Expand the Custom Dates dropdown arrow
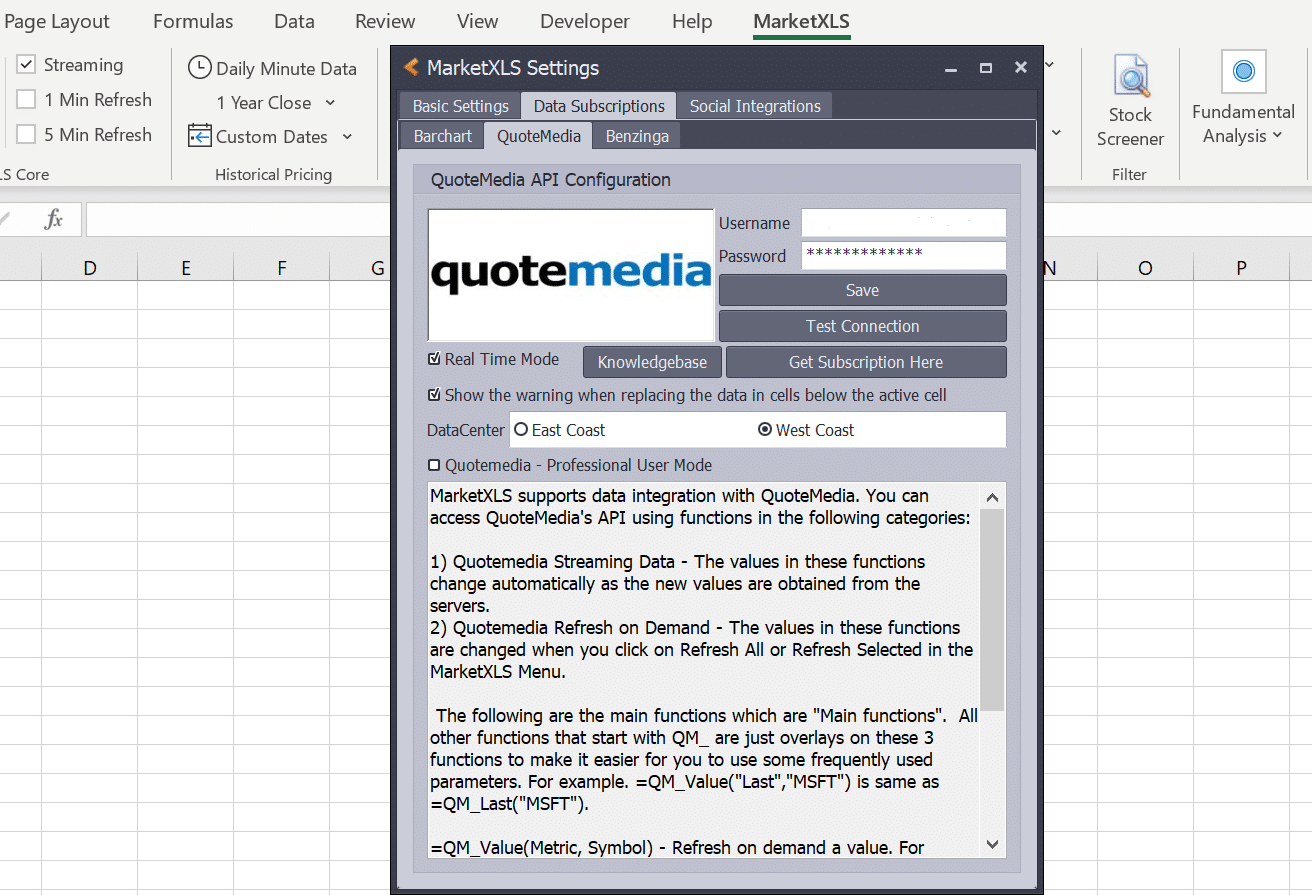 coord(347,137)
